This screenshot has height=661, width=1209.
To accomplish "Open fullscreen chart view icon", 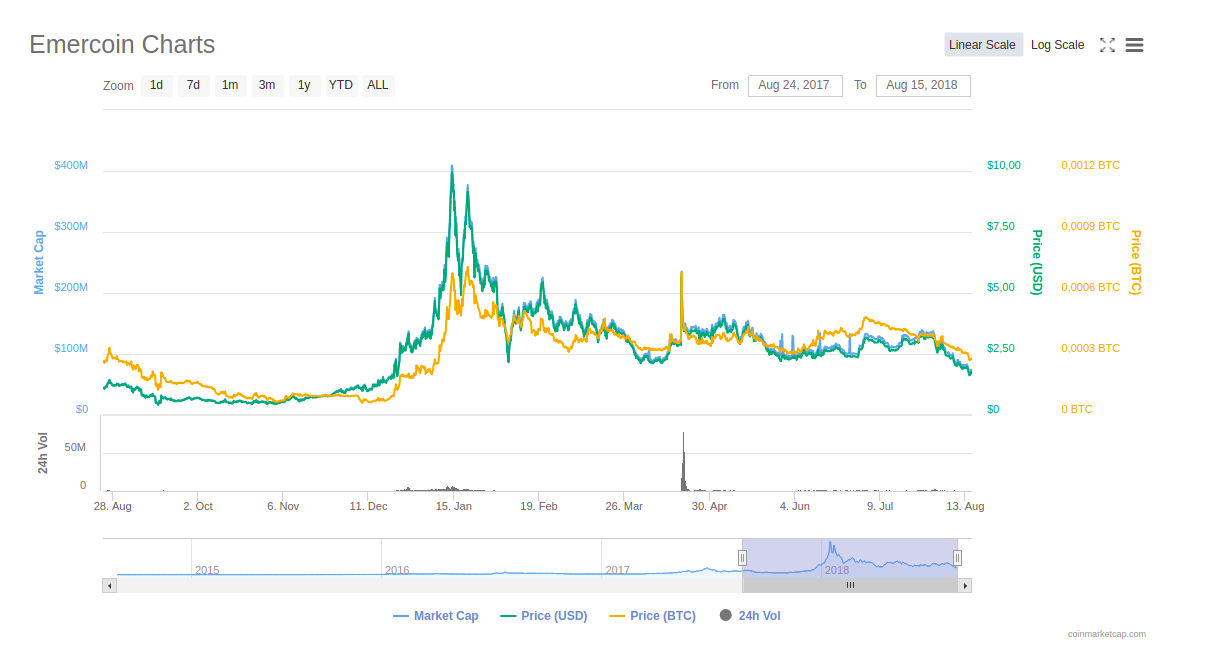I will pyautogui.click(x=1107, y=45).
